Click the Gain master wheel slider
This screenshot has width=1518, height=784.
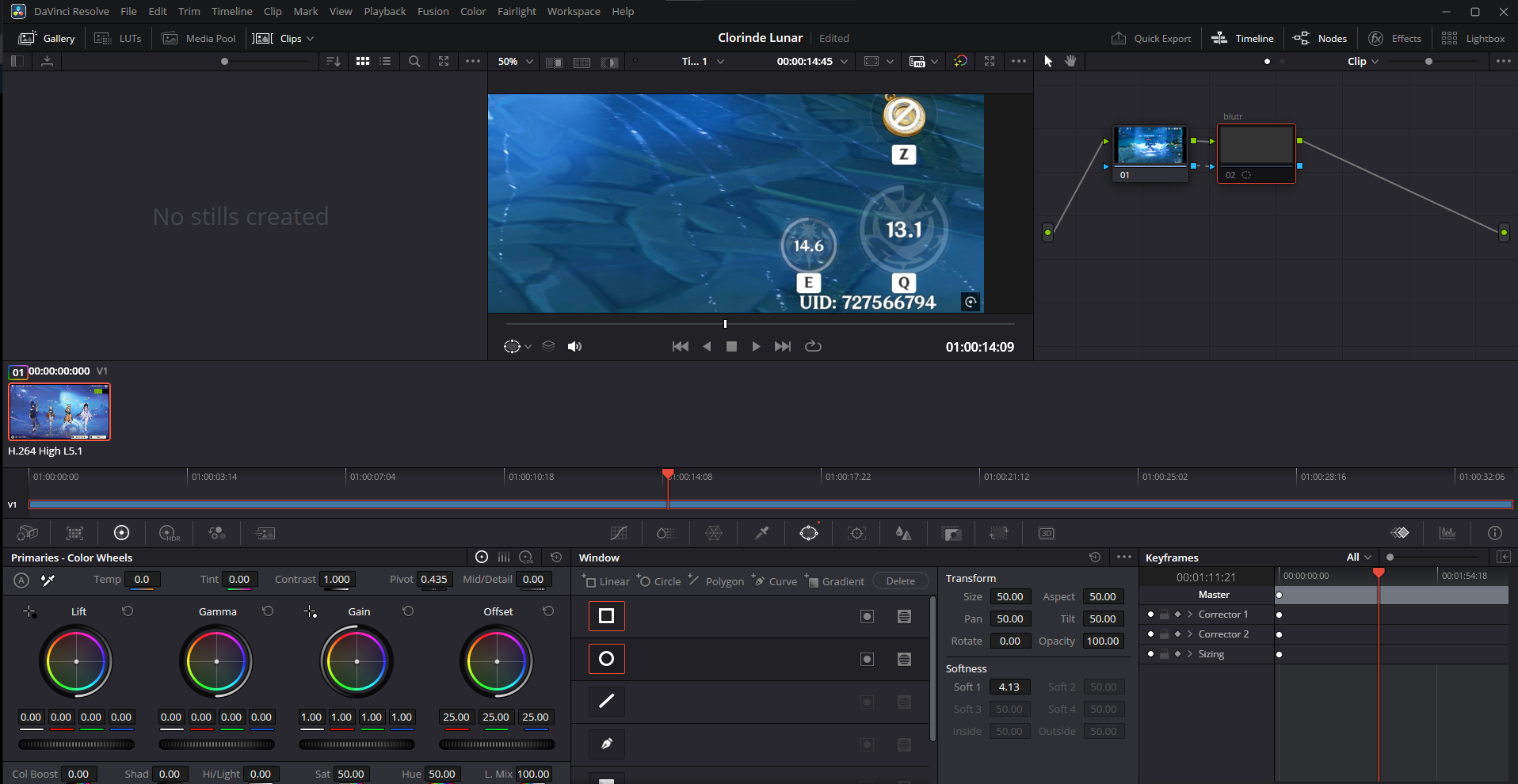tap(357, 744)
